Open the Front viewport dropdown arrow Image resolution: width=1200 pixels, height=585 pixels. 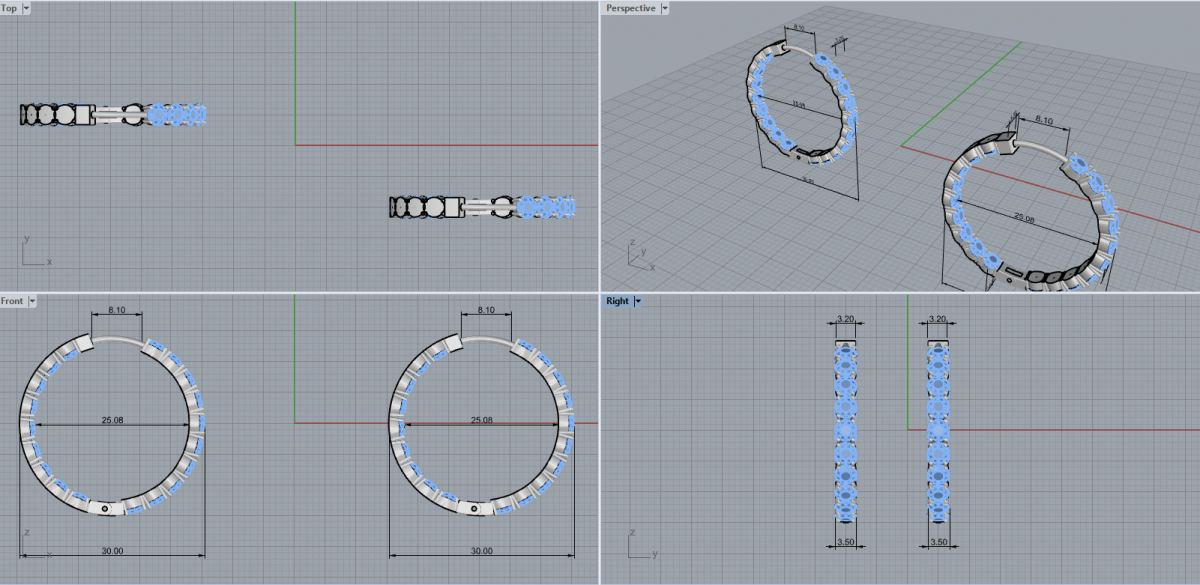[x=32, y=301]
